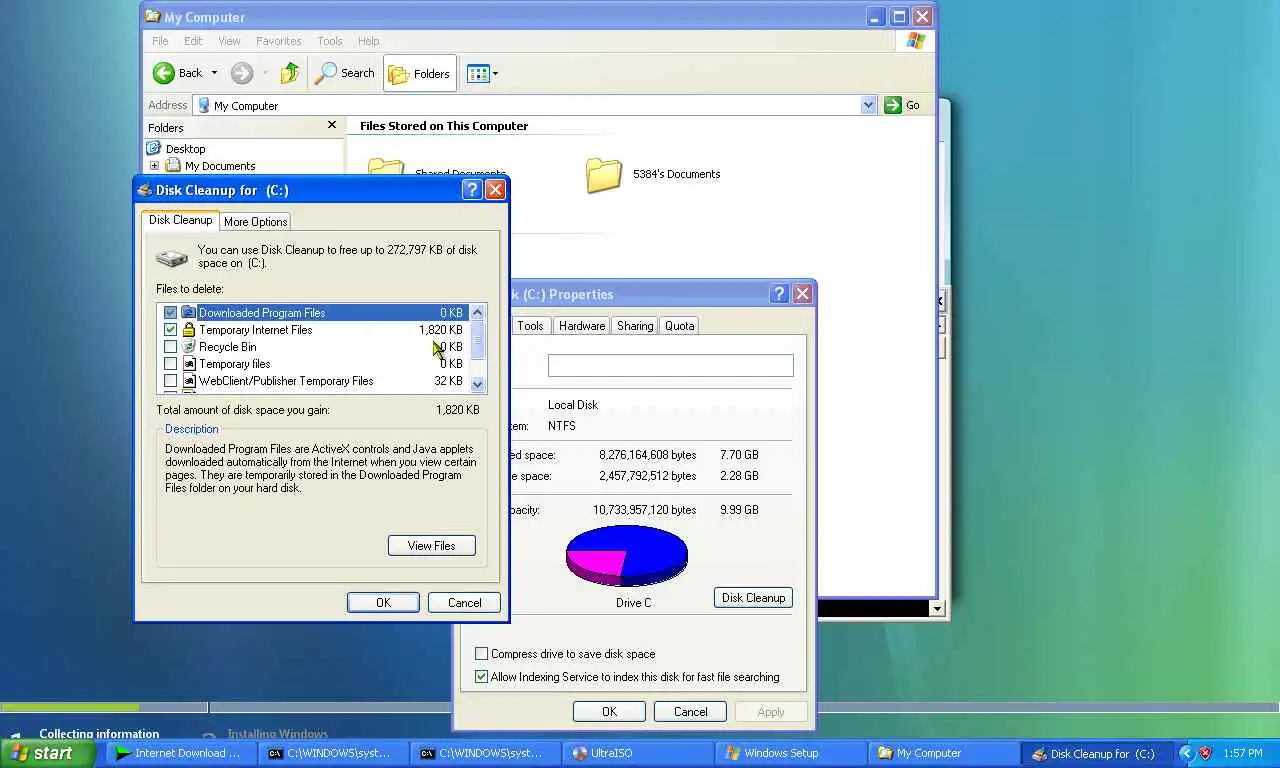Click the Temporary files document icon

(188, 364)
